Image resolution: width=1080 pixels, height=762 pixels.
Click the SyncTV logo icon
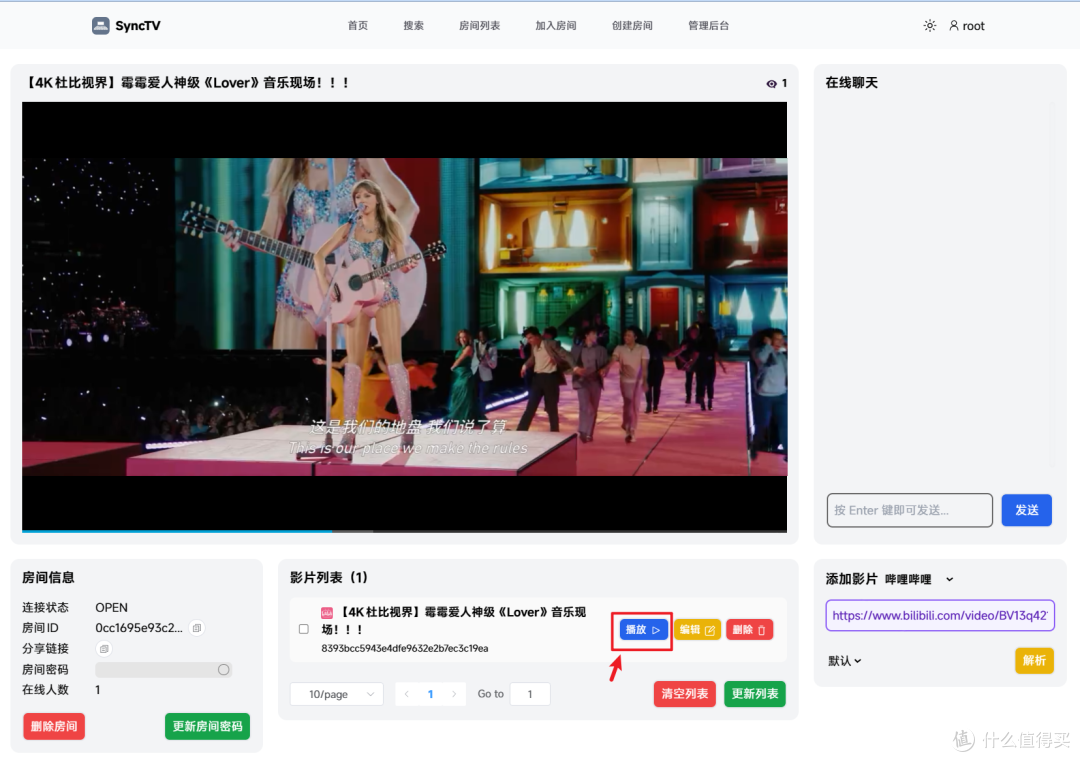(99, 24)
